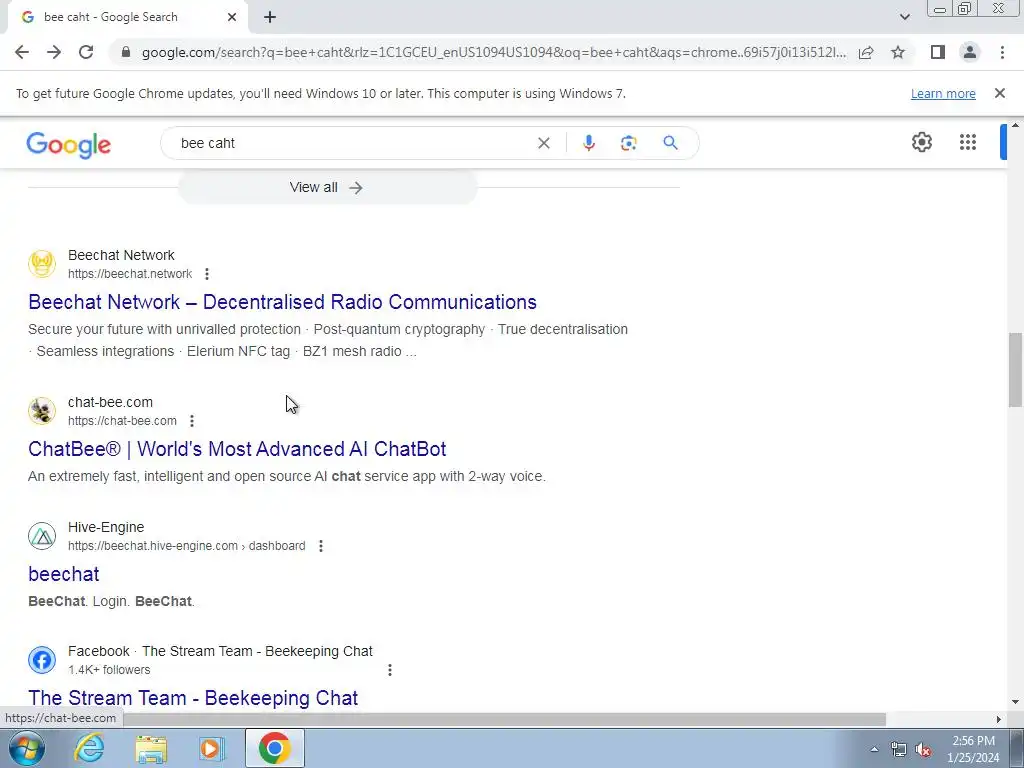Screen dimensions: 1024x768
Task: Open Chrome side panel
Action: [x=938, y=52]
